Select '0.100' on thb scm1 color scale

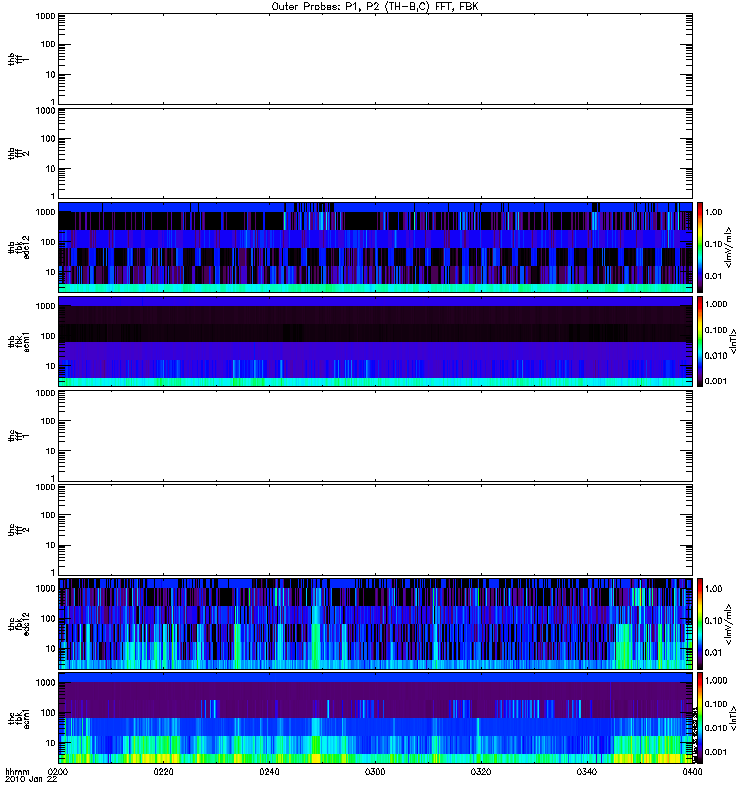[716, 330]
